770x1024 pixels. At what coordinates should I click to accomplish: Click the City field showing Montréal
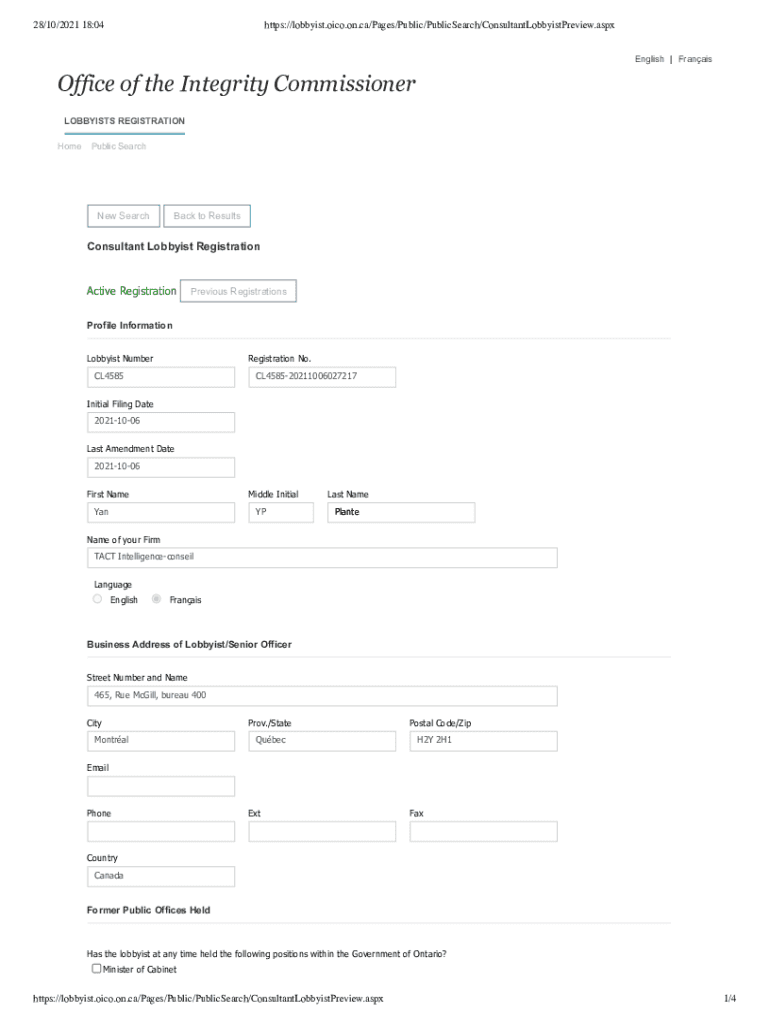160,740
